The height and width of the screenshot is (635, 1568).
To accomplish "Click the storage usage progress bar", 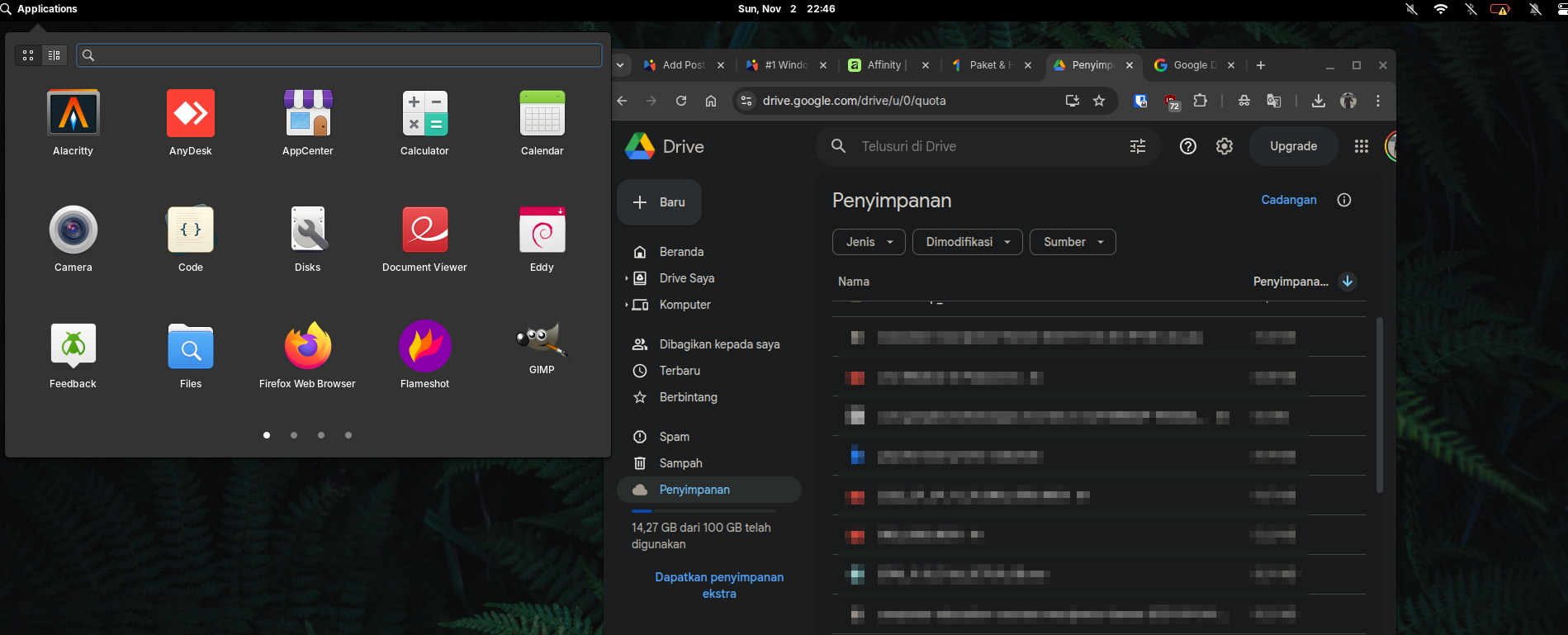I will [x=703, y=511].
